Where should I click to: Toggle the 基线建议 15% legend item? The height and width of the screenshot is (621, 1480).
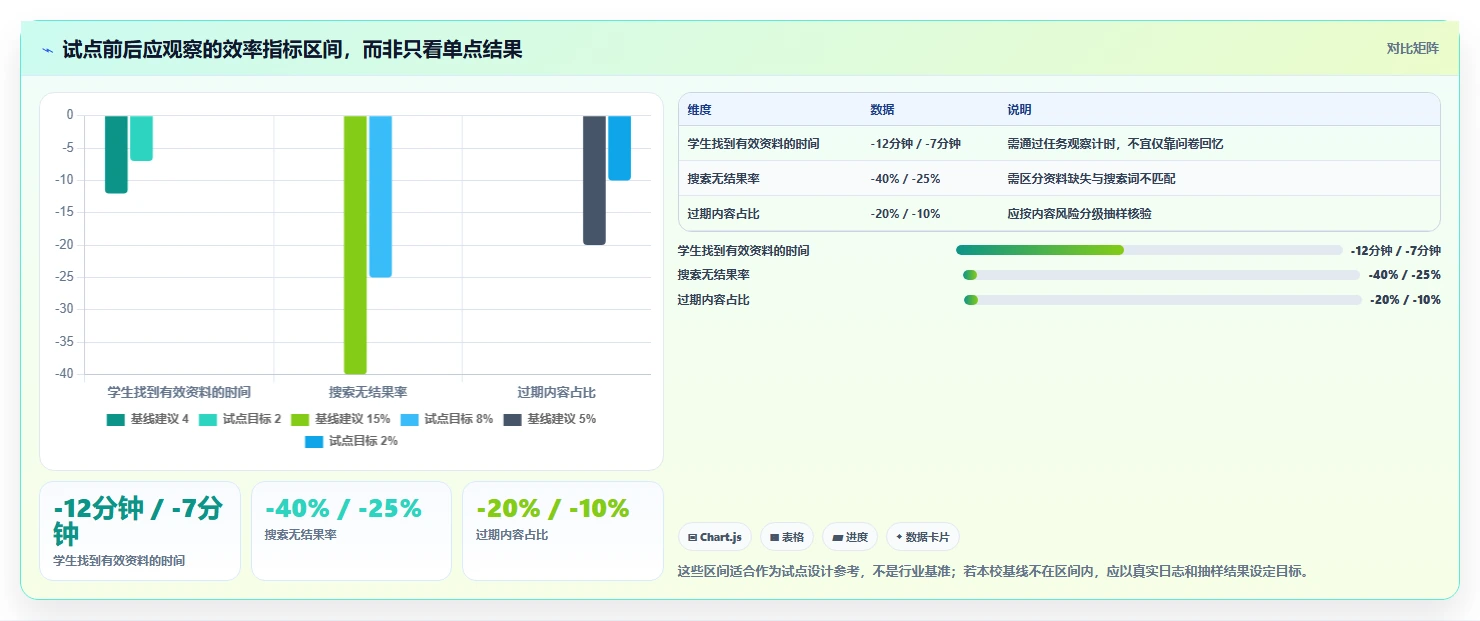(x=341, y=419)
